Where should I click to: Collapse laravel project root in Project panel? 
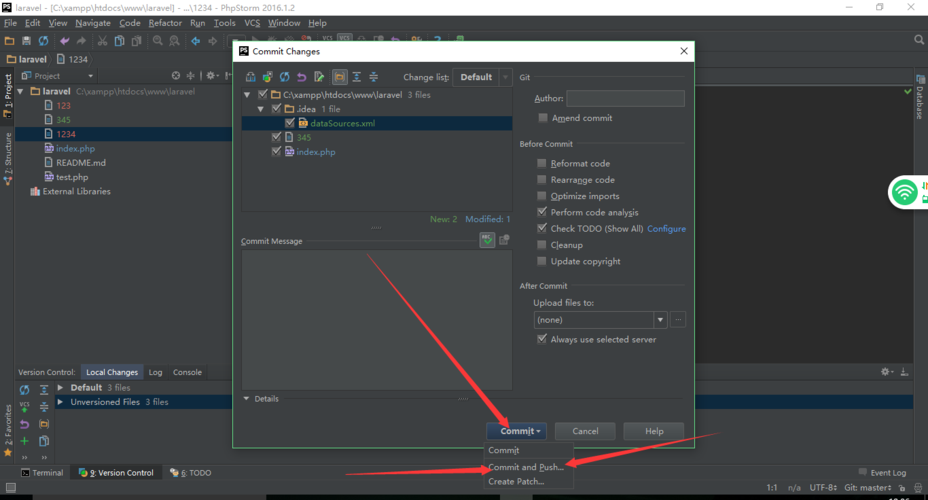(21, 91)
